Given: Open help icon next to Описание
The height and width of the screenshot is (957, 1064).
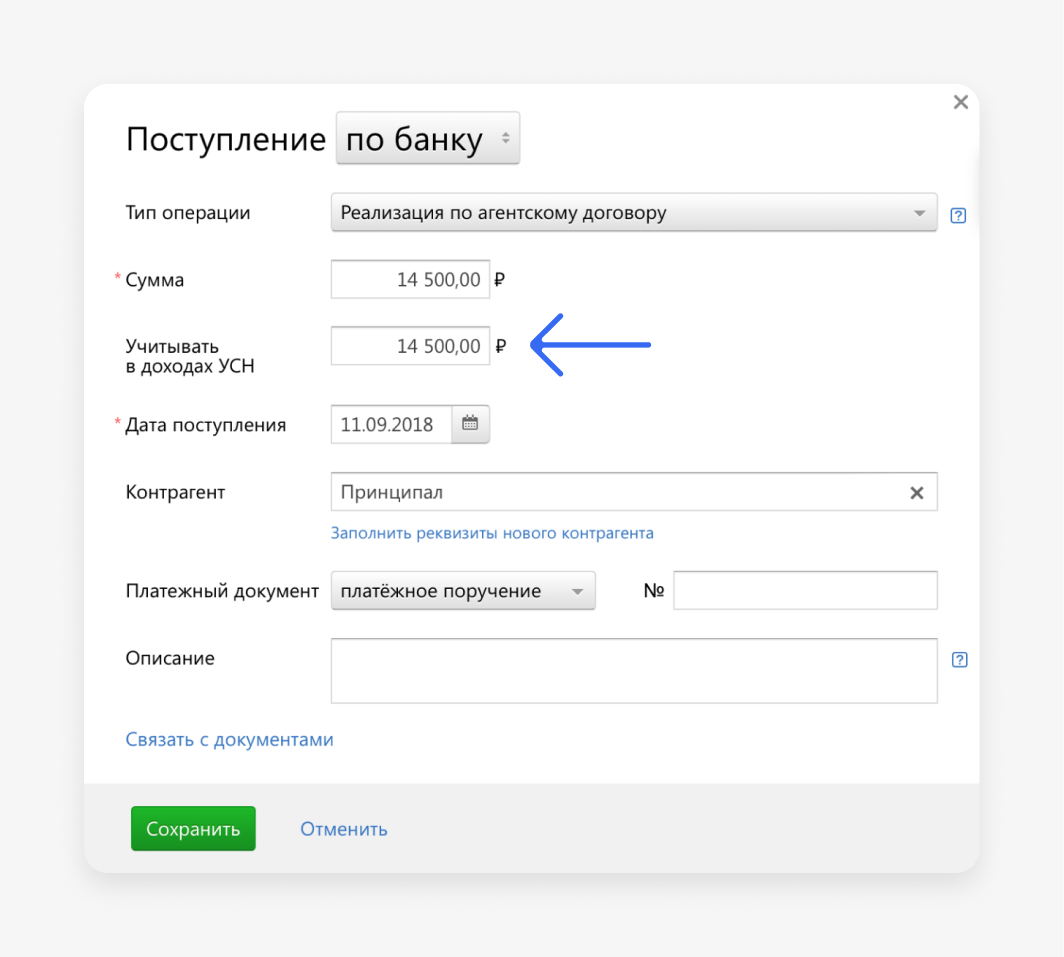Looking at the screenshot, I should pyautogui.click(x=960, y=660).
